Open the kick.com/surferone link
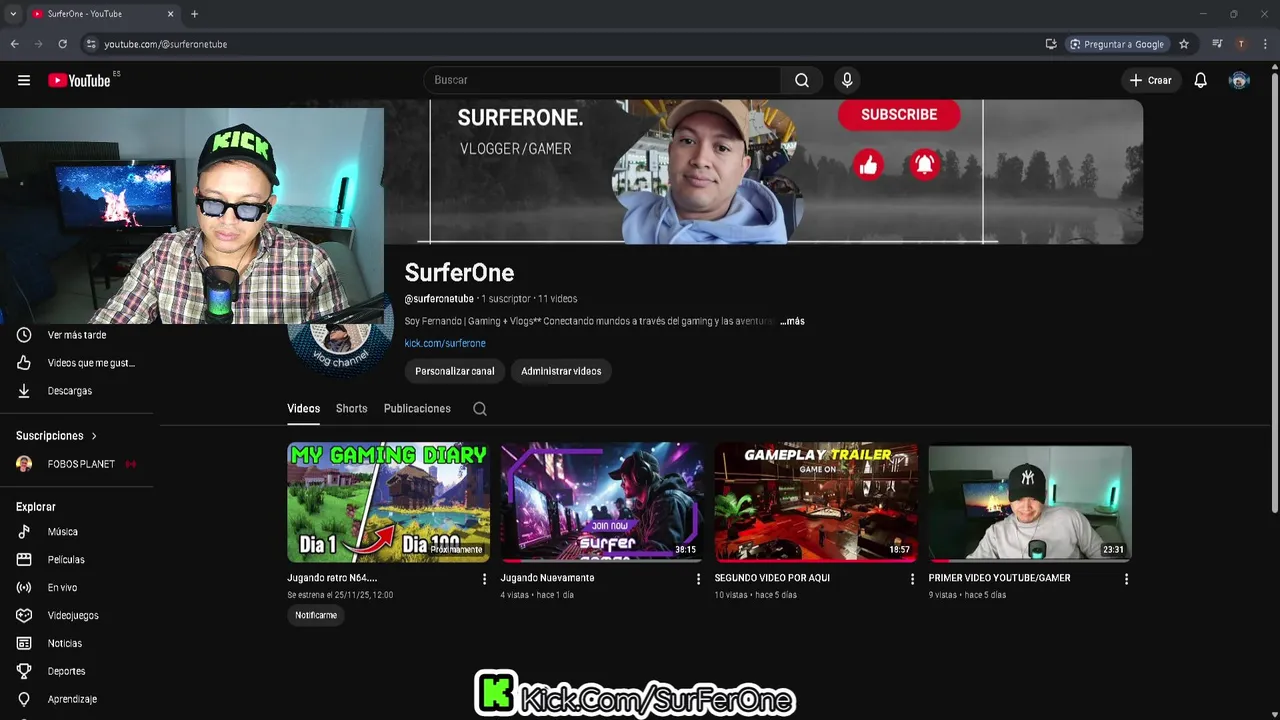1280x720 pixels. pos(445,343)
